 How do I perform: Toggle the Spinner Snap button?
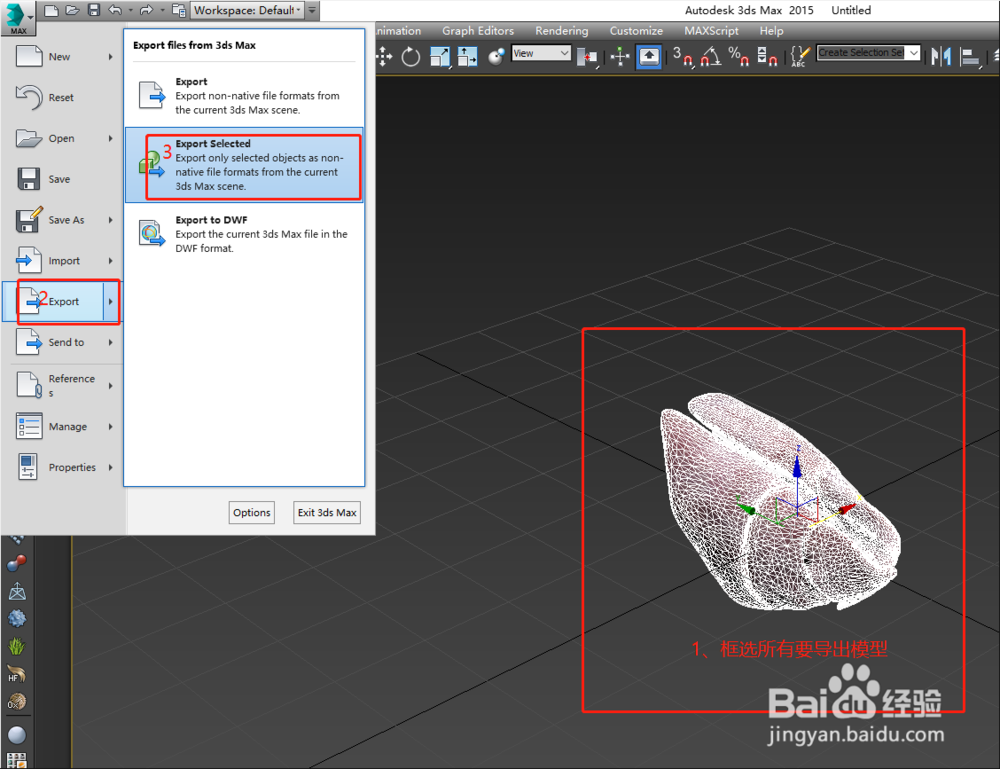coord(767,57)
